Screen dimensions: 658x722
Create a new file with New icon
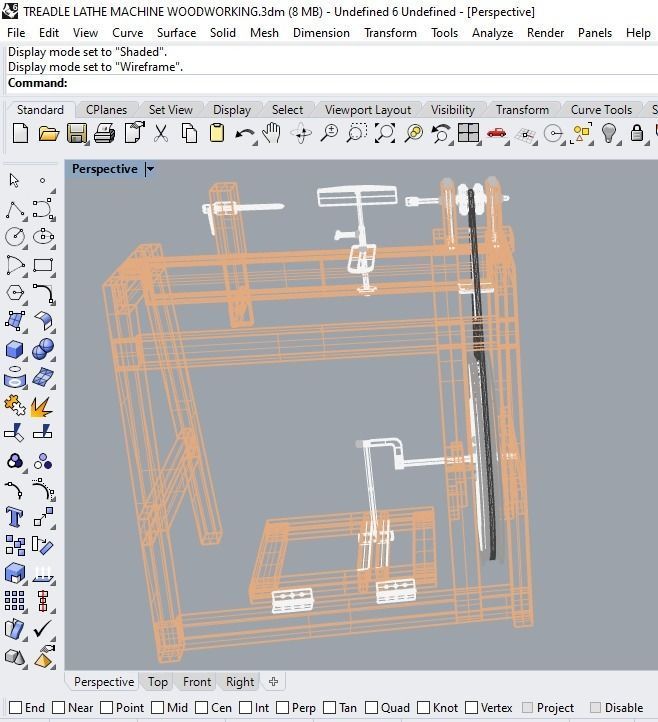pyautogui.click(x=20, y=134)
